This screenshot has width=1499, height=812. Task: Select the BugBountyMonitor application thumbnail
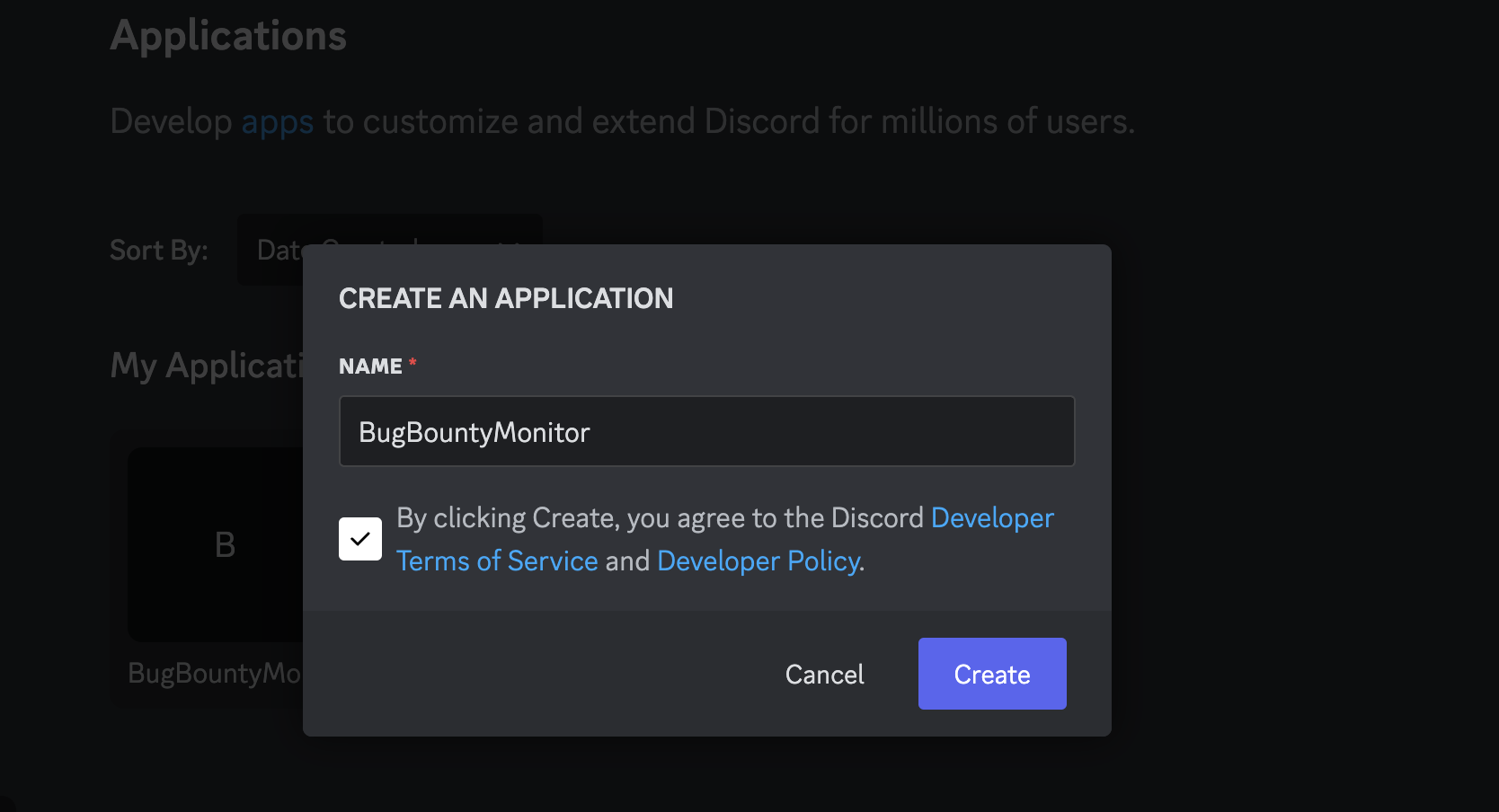pos(216,544)
